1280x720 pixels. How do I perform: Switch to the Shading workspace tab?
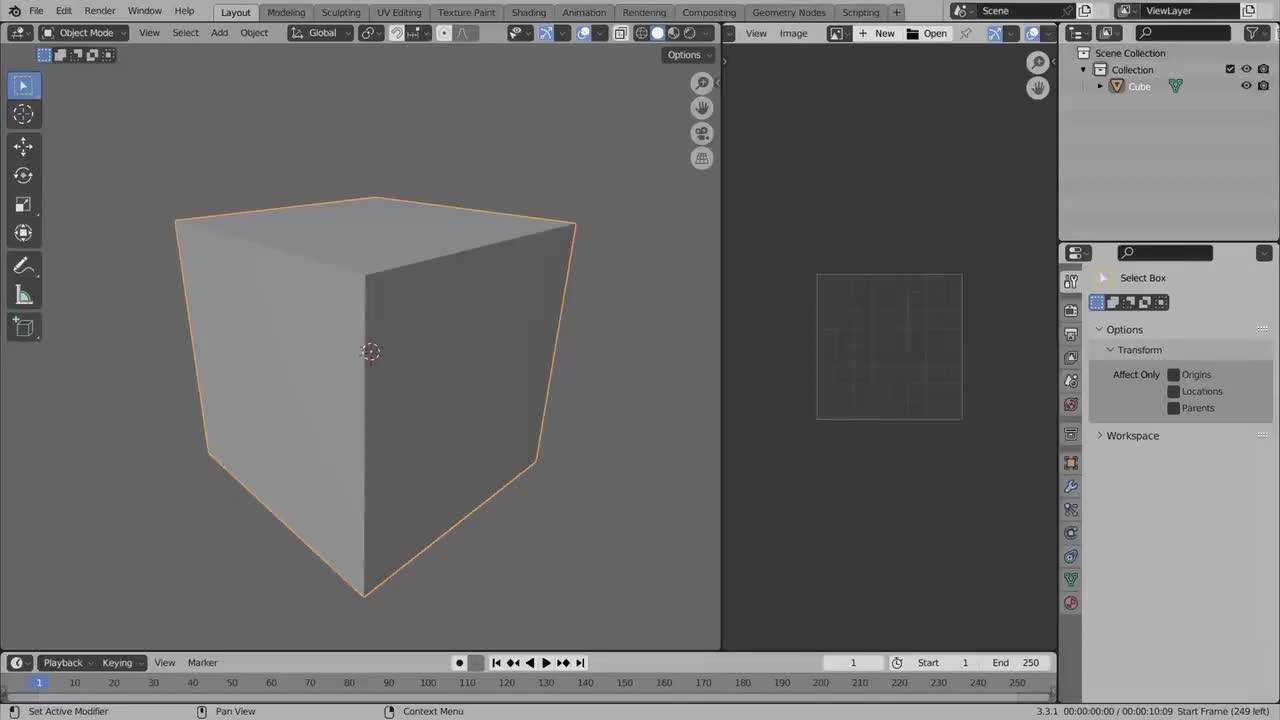[529, 12]
